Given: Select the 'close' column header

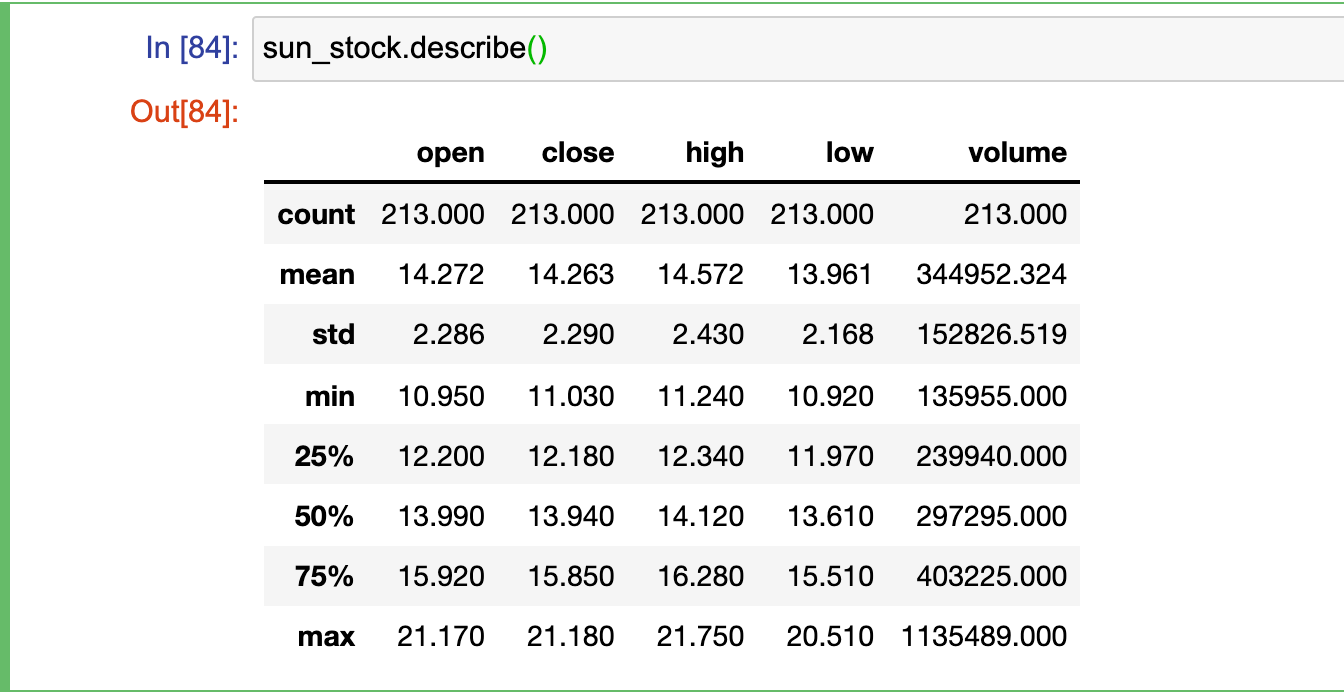Looking at the screenshot, I should click(578, 153).
